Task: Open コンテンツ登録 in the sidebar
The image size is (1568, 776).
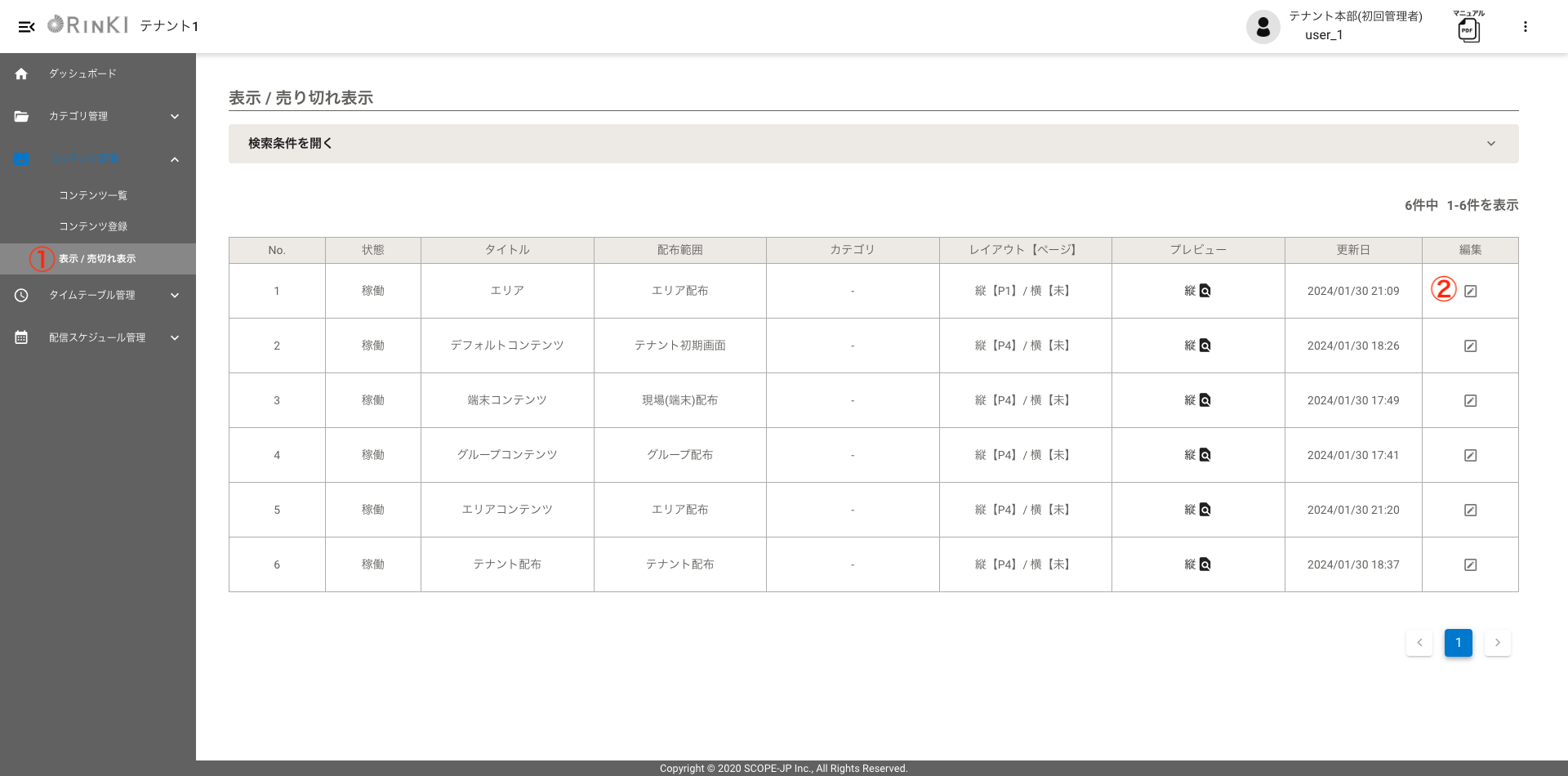Action: coord(93,227)
